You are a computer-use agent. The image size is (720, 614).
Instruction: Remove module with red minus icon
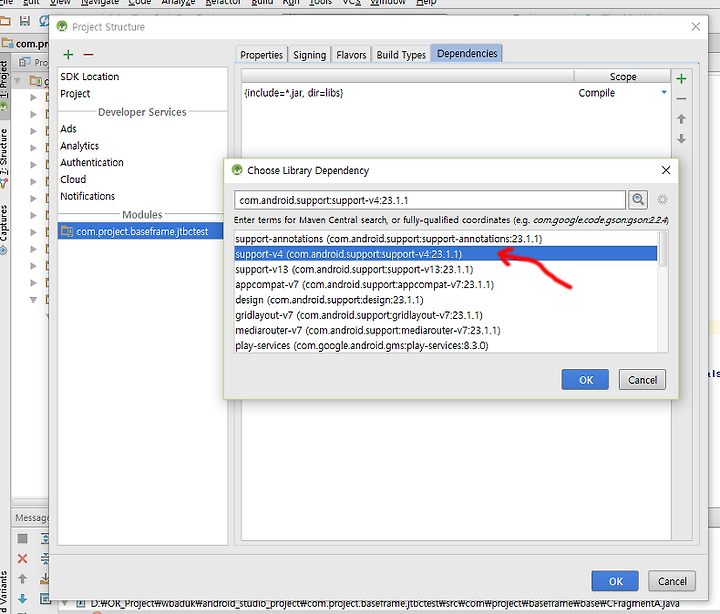tap(88, 55)
